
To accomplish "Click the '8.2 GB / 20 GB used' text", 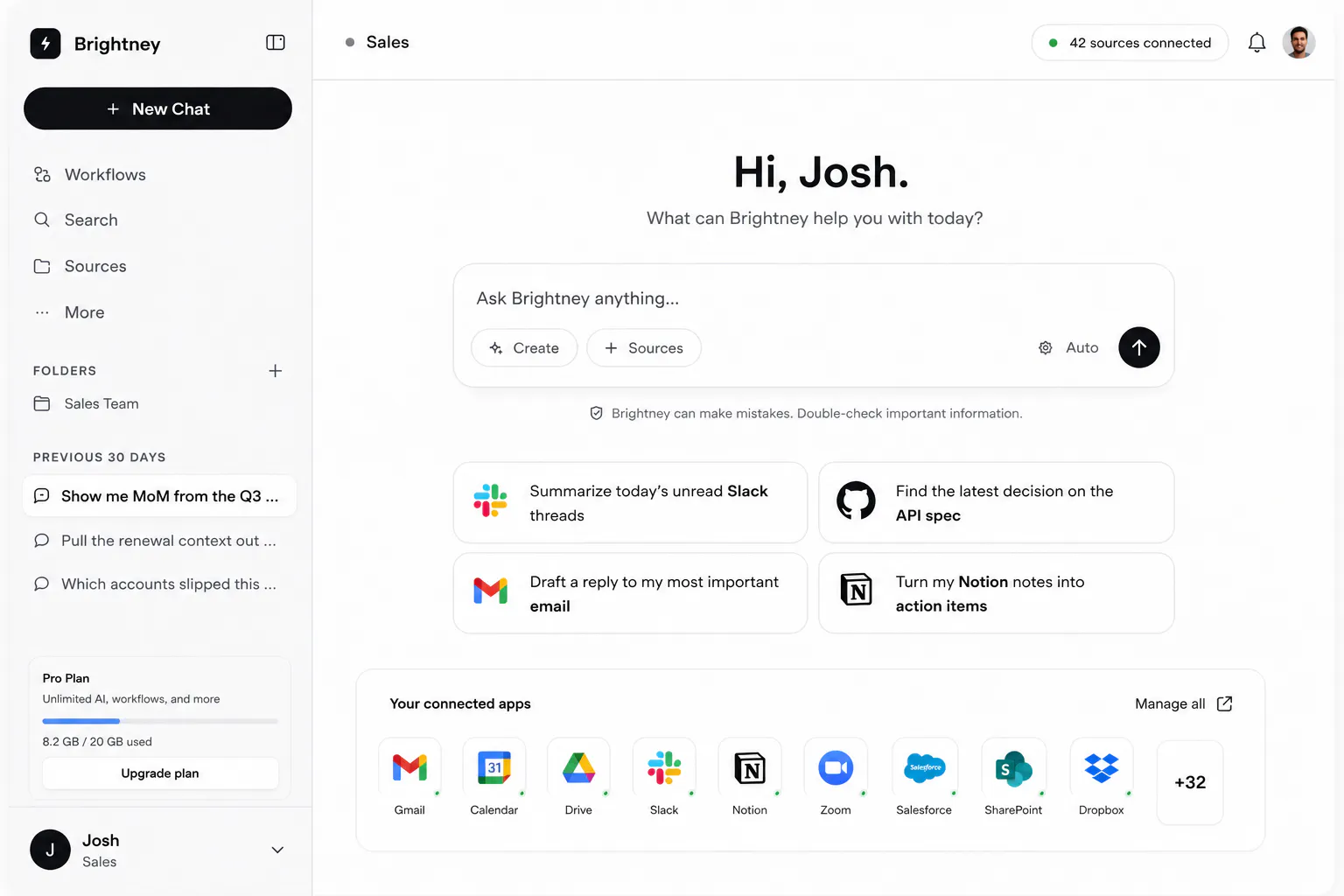I will 97,741.
